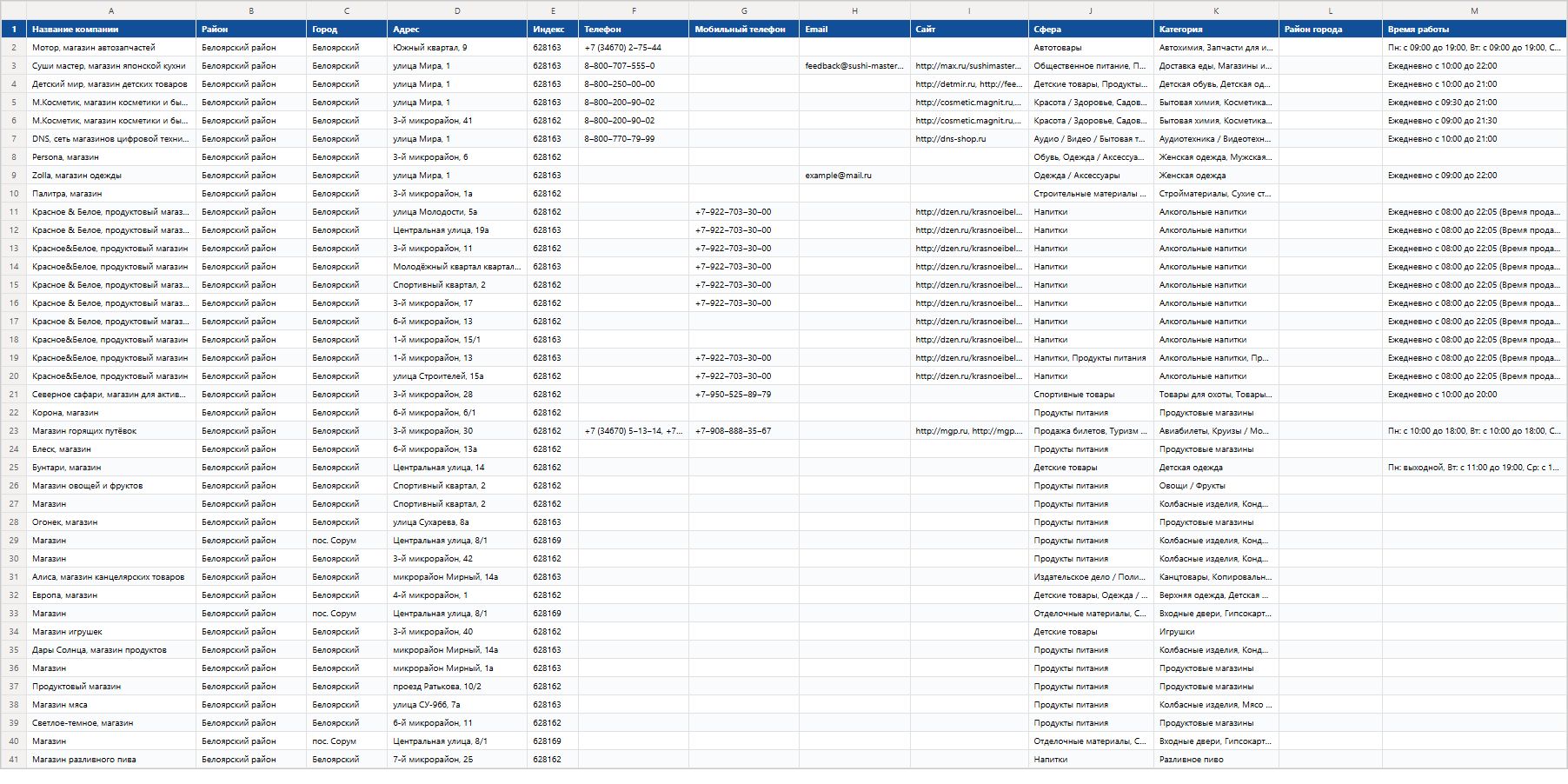Select the 'Корона, магазин' cell
This screenshot has width=1568, height=784.
pyautogui.click(x=111, y=413)
